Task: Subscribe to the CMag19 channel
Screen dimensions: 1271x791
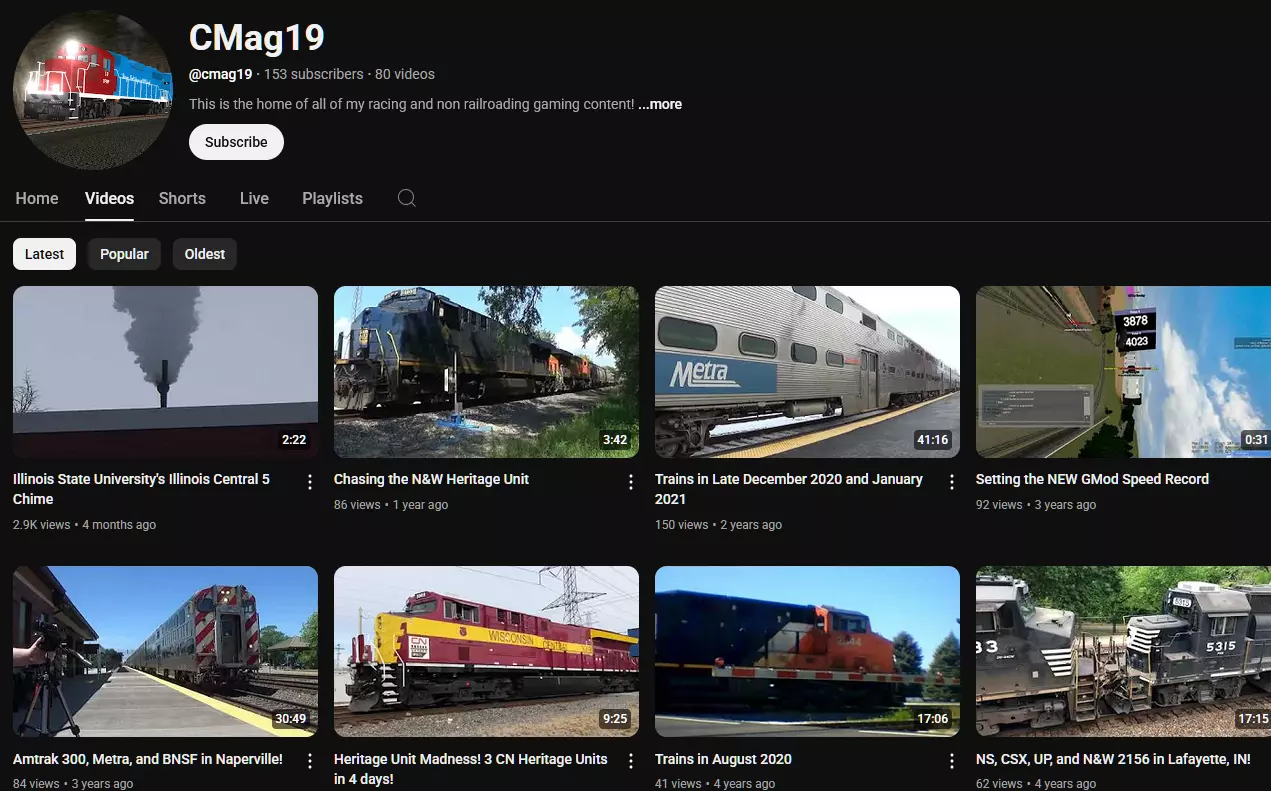Action: (x=236, y=142)
